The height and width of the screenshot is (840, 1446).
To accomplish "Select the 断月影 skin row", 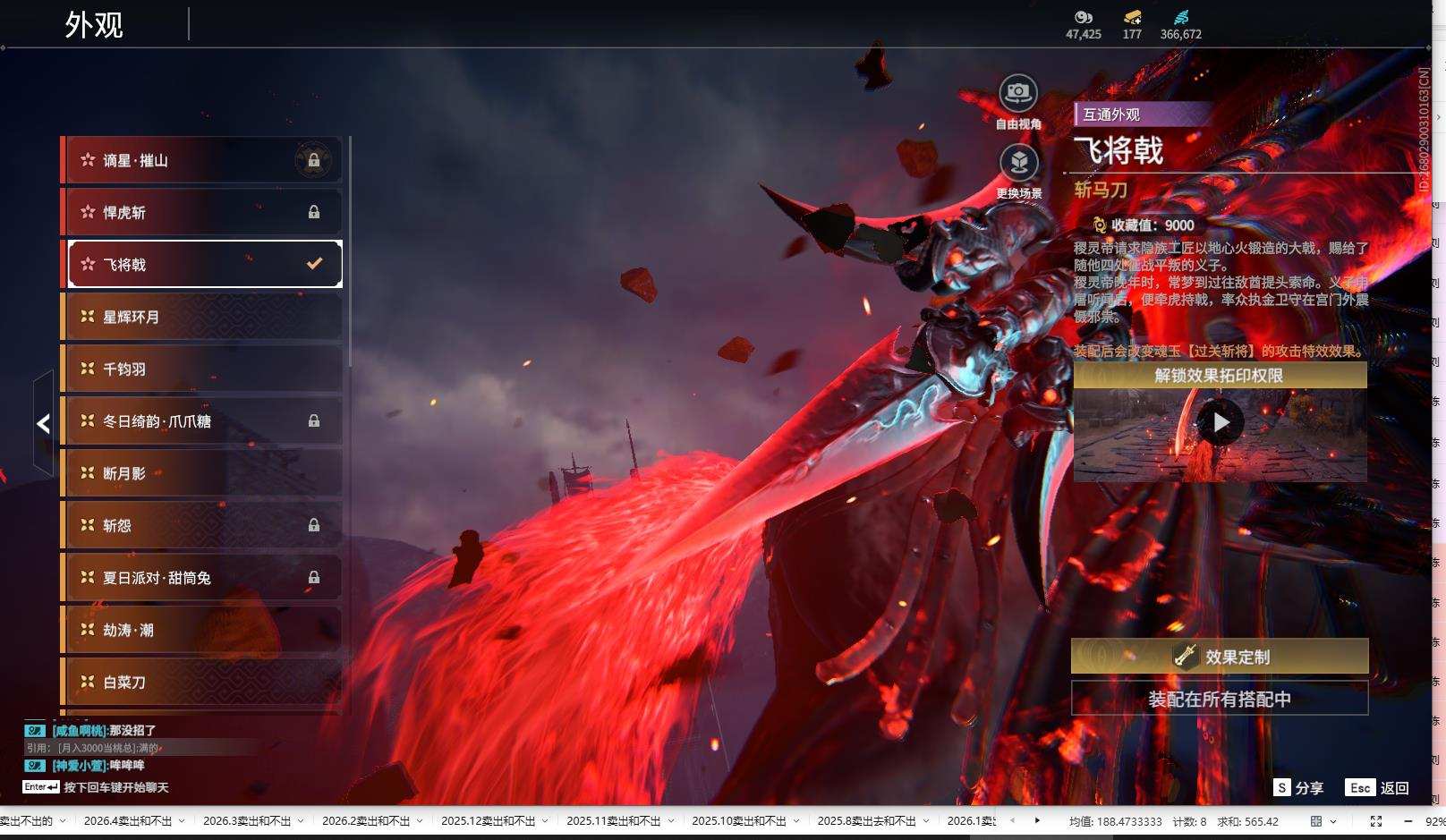I will coord(203,473).
